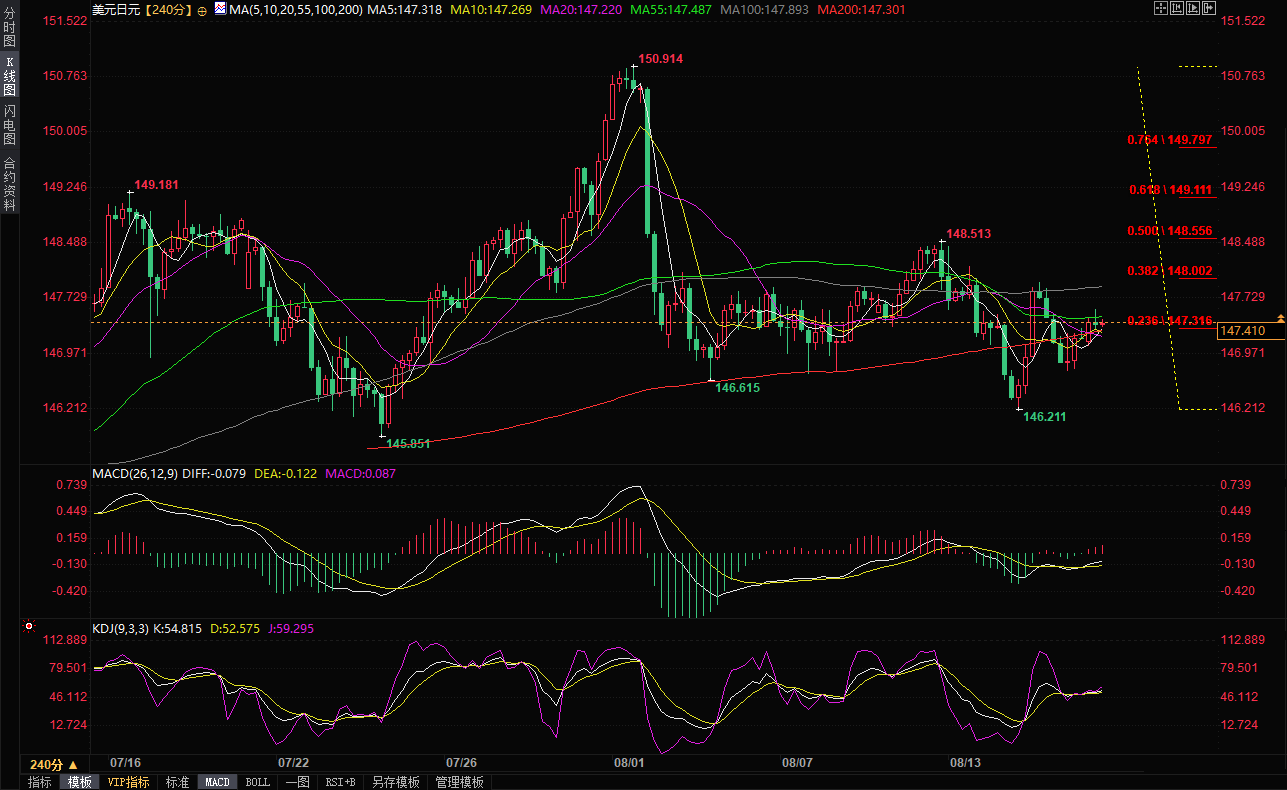Expand the 240分 period selector
Screen dimensions: 1287x790
[54, 764]
